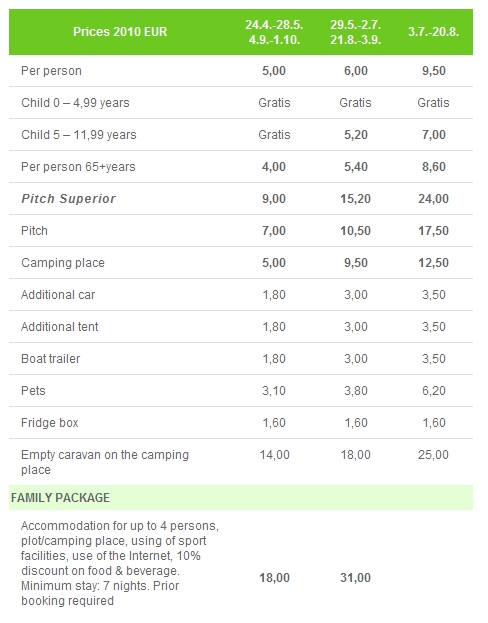Click the 6,20 Pets price
This screenshot has width=488, height=623.
[x=434, y=391]
